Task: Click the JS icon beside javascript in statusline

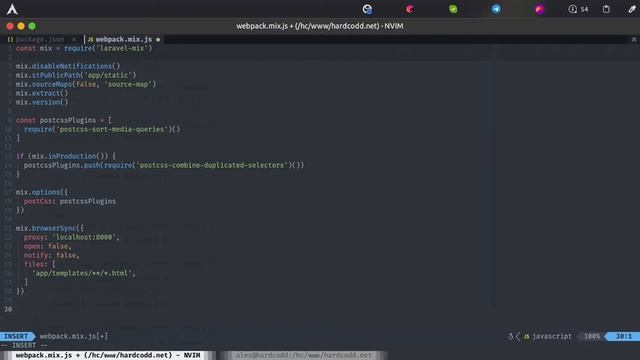Action: pos(527,337)
